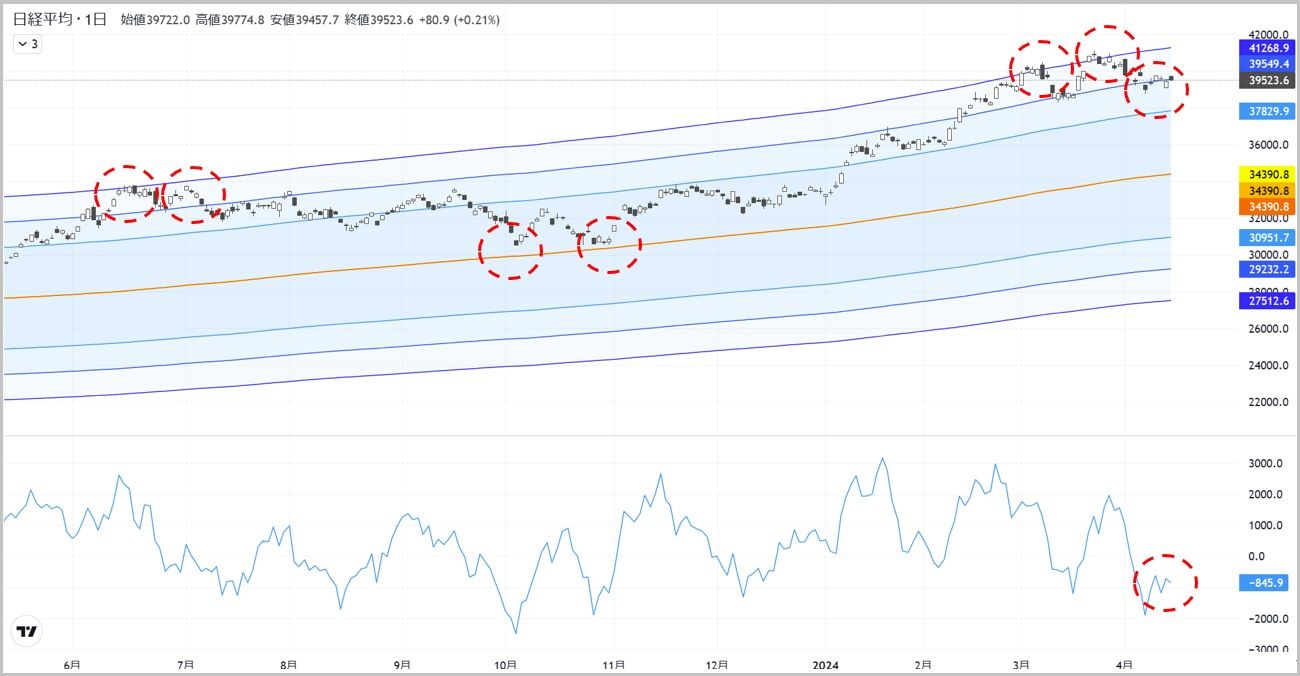Click the 始値39722.0 opening value in header
Viewport: 1300px width, 676px height.
pyautogui.click(x=156, y=20)
